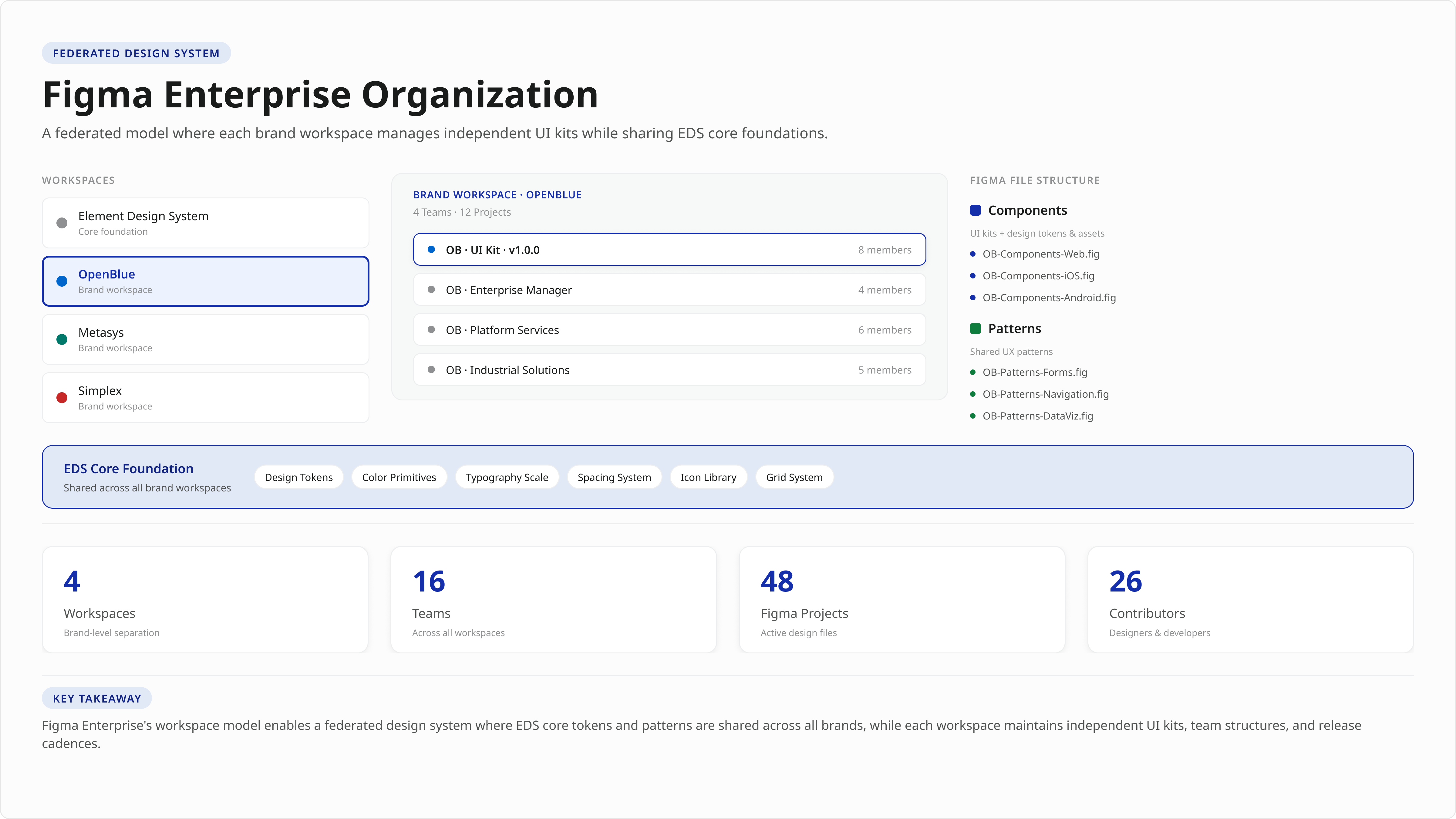This screenshot has width=1456, height=819.
Task: Select the Metasys brand workspace
Action: 206,339
